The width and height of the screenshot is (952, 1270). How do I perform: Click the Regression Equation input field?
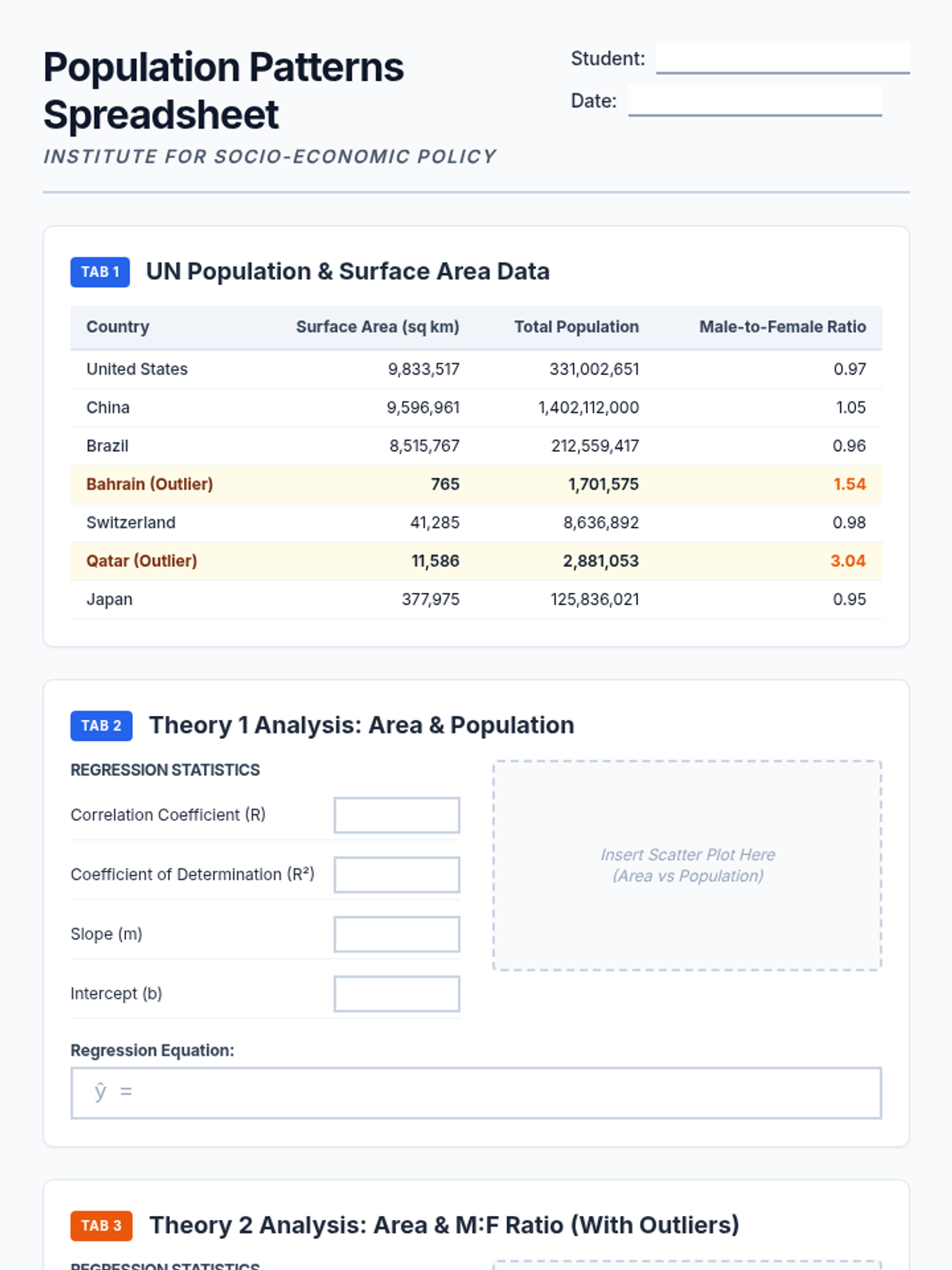pyautogui.click(x=476, y=1093)
